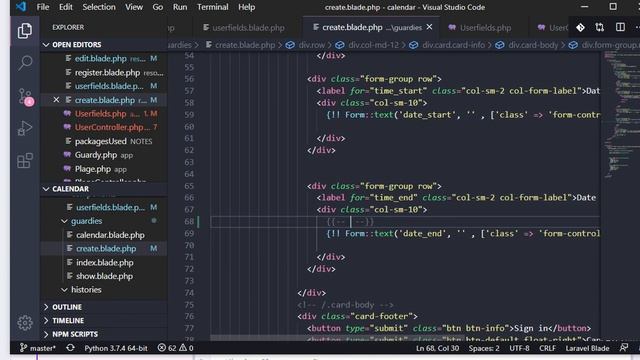Screen dimensions: 640x360
Task: Open the Run and Debug view
Action: [x=25, y=128]
